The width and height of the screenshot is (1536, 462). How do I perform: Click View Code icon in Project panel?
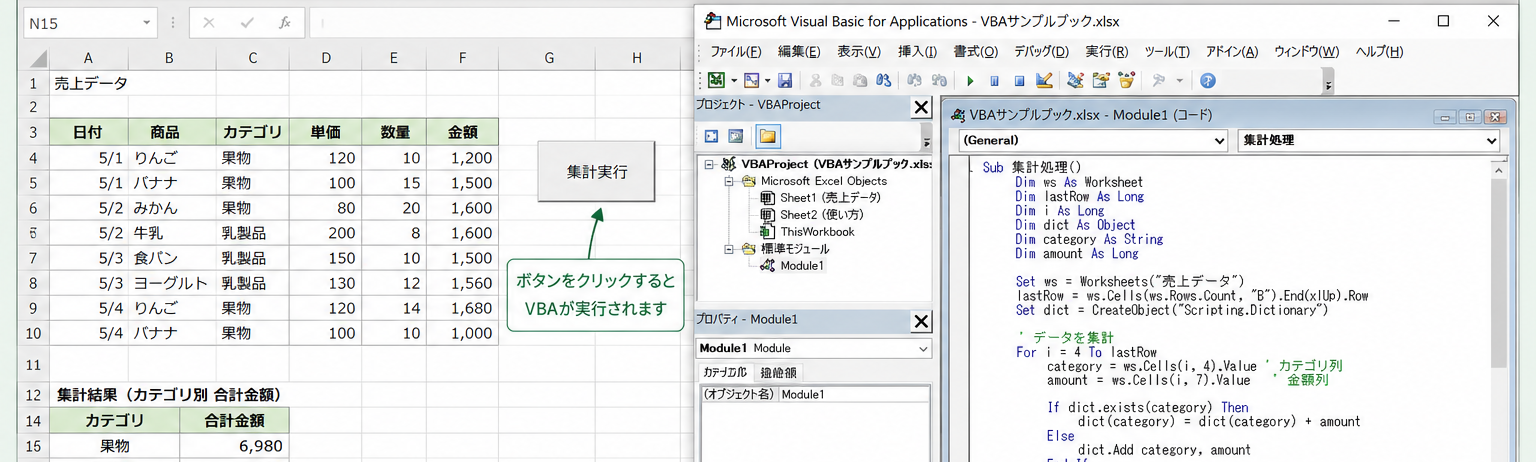[712, 136]
